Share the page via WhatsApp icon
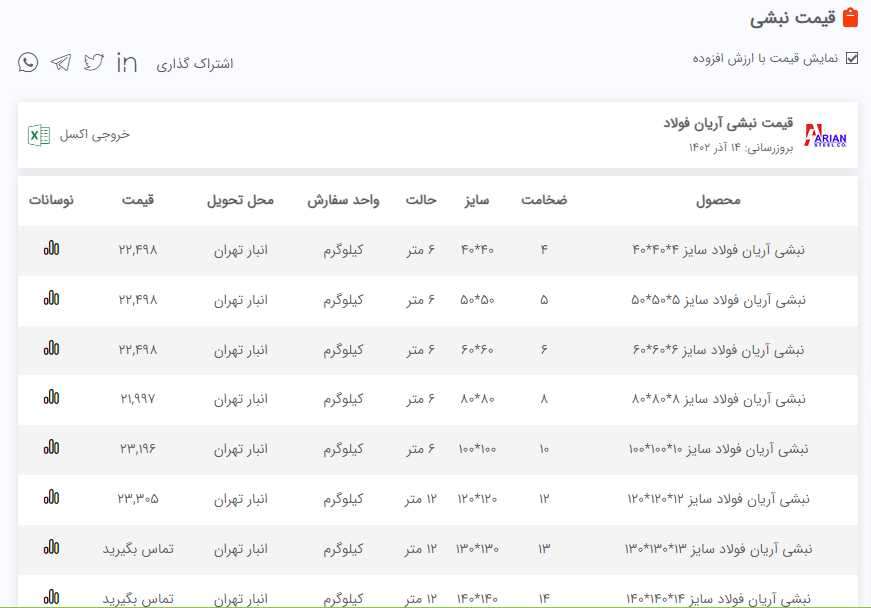The image size is (871, 608). tap(28, 63)
